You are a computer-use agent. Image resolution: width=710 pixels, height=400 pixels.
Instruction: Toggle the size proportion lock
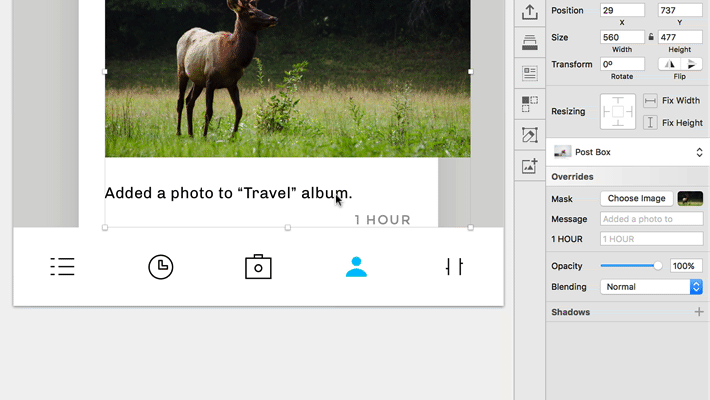tap(651, 37)
